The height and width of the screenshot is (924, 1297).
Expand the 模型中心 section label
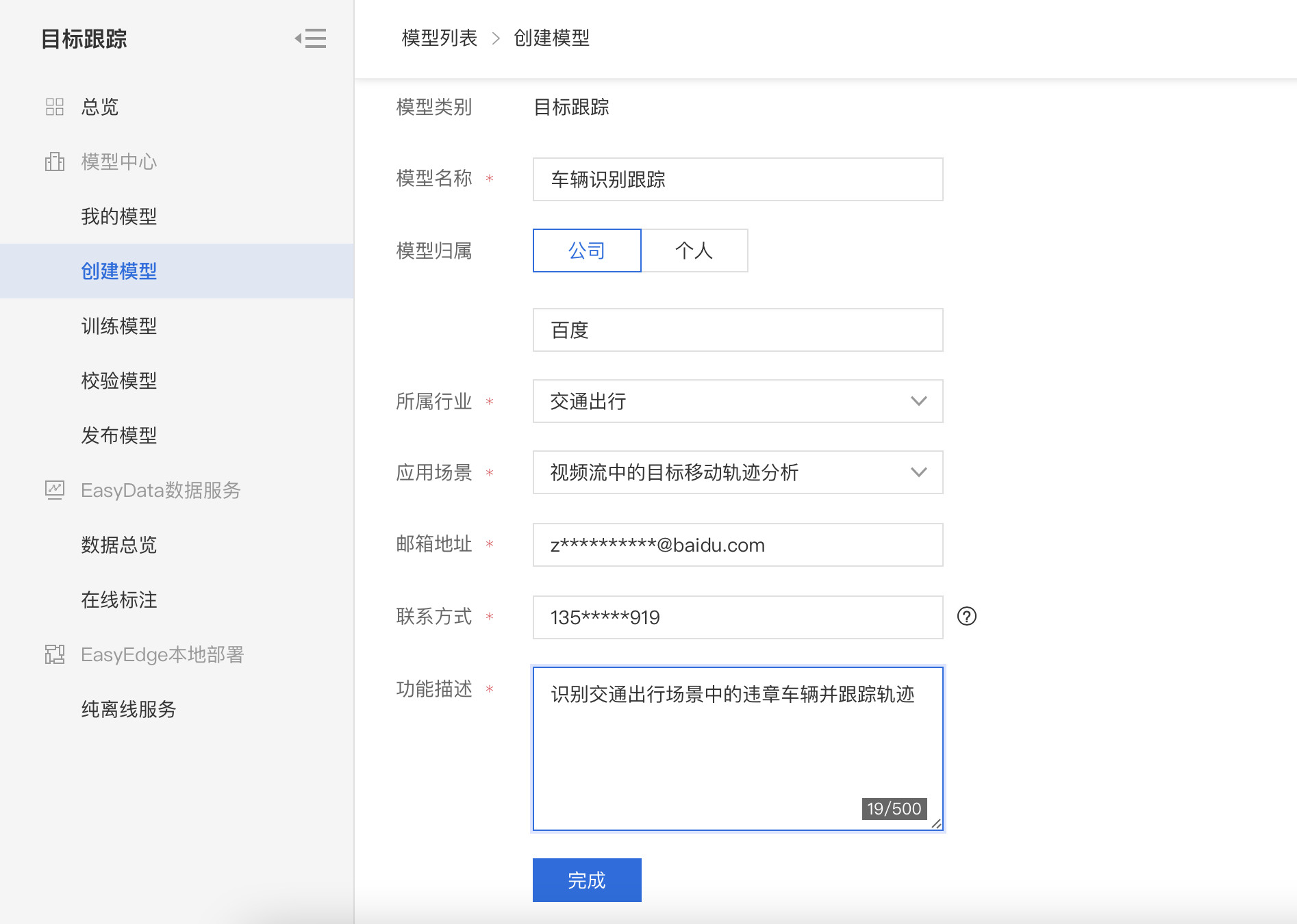[x=119, y=162]
